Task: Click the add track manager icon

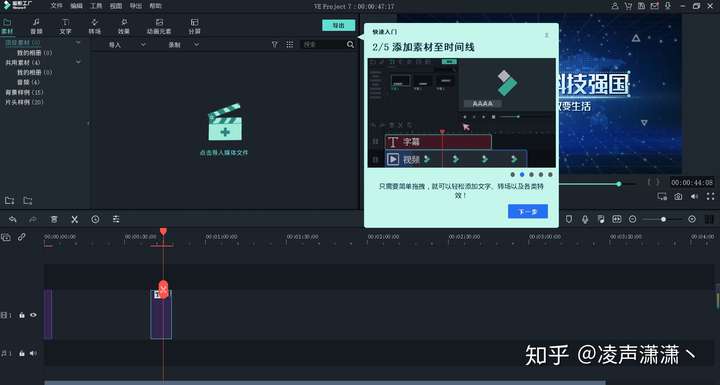Action: point(6,237)
